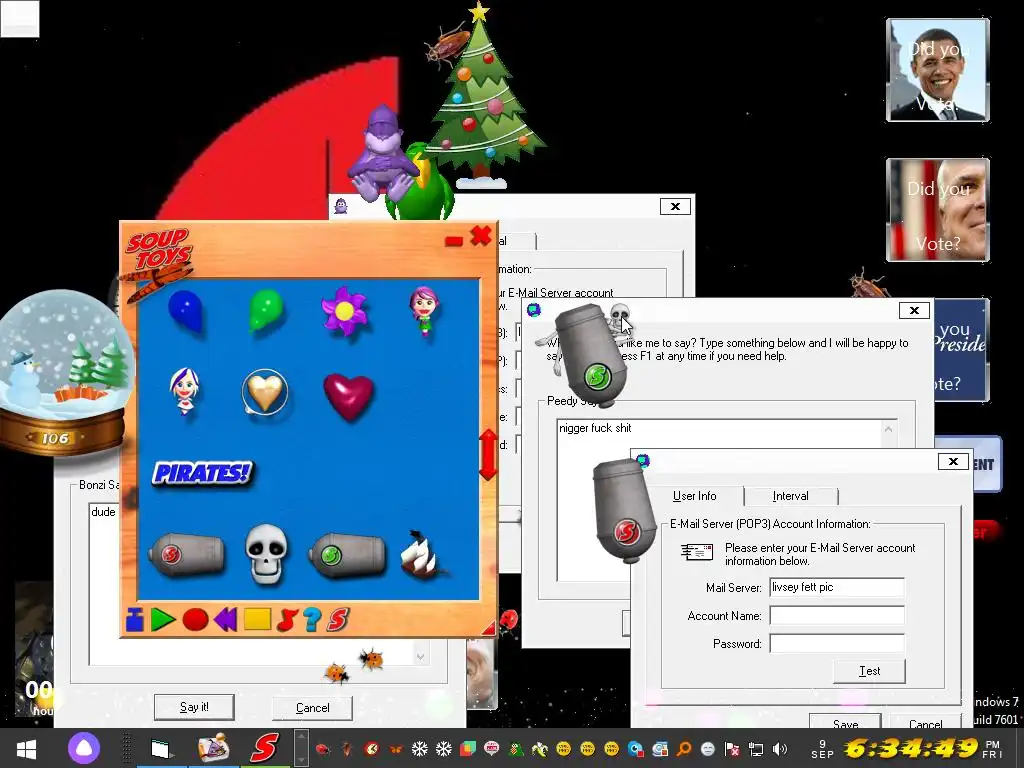Click the Test button in E-Mail settings
This screenshot has width=1024, height=768.
pyautogui.click(x=869, y=671)
